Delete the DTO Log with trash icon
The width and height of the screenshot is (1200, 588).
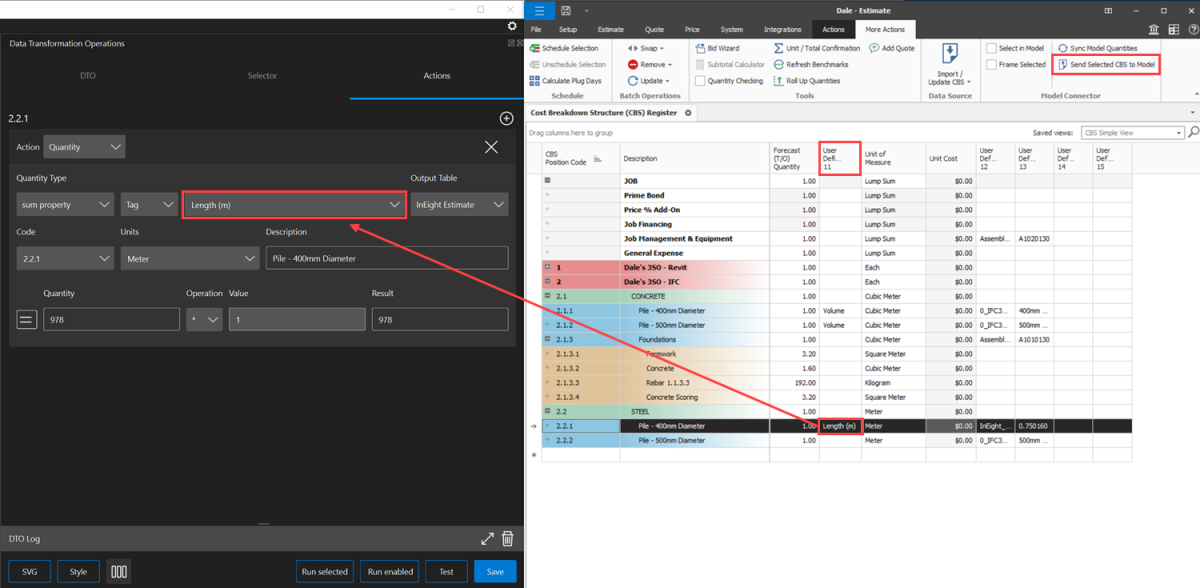[x=507, y=539]
